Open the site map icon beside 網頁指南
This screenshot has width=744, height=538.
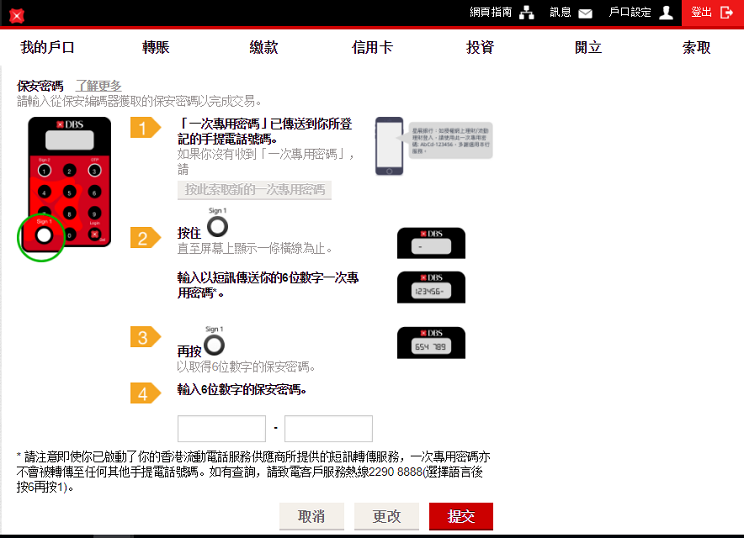(x=527, y=13)
